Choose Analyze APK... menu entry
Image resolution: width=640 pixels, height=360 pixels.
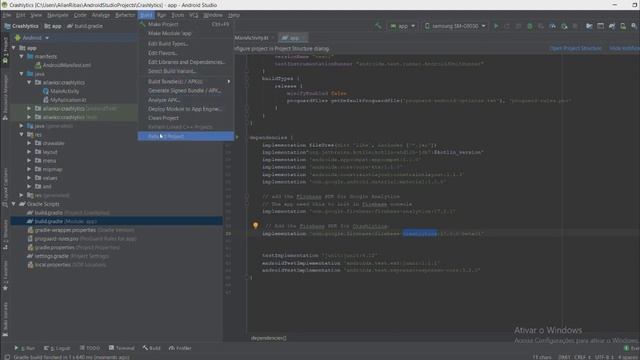(x=186, y=100)
